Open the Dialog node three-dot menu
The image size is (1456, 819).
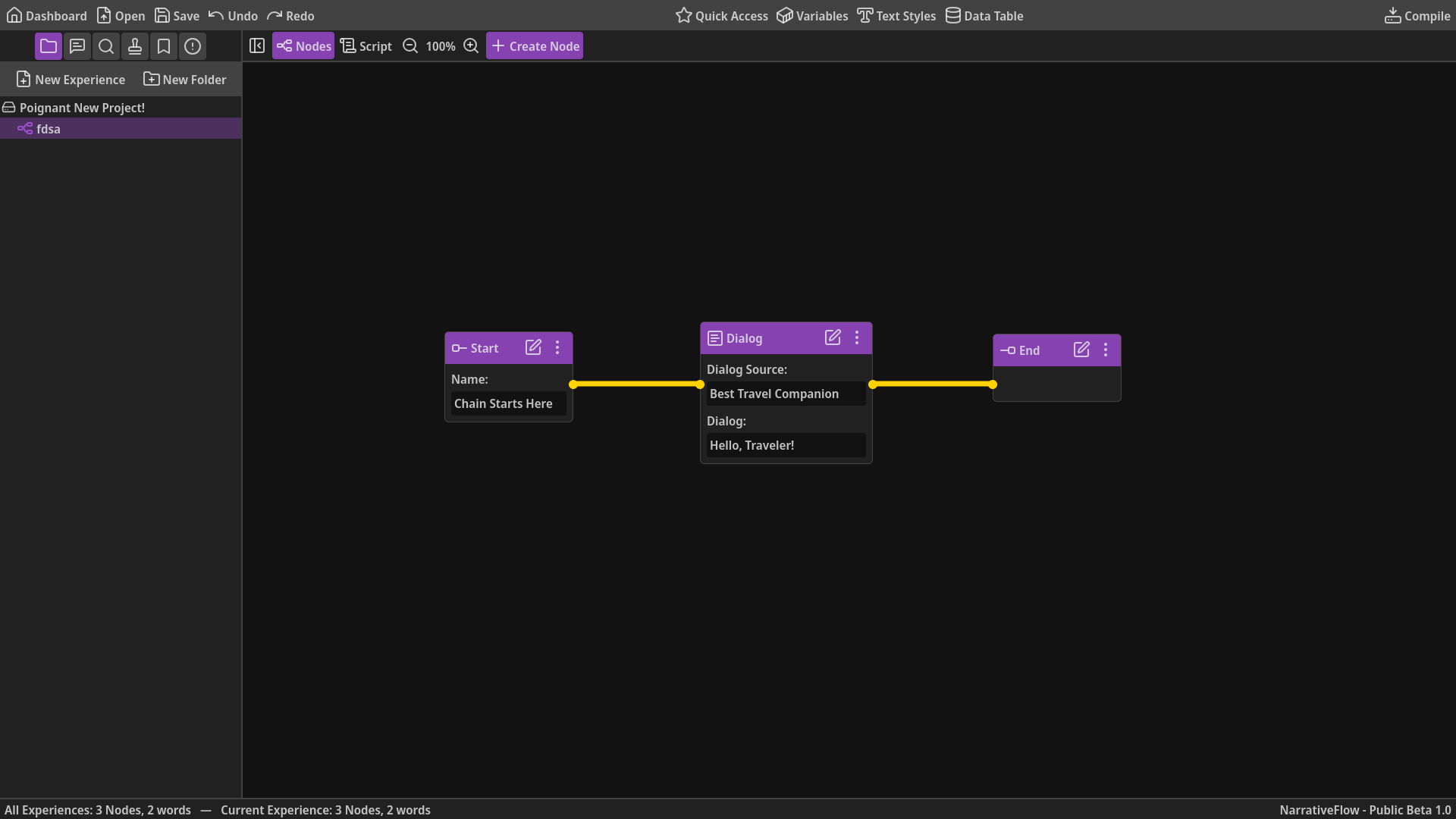click(x=857, y=337)
